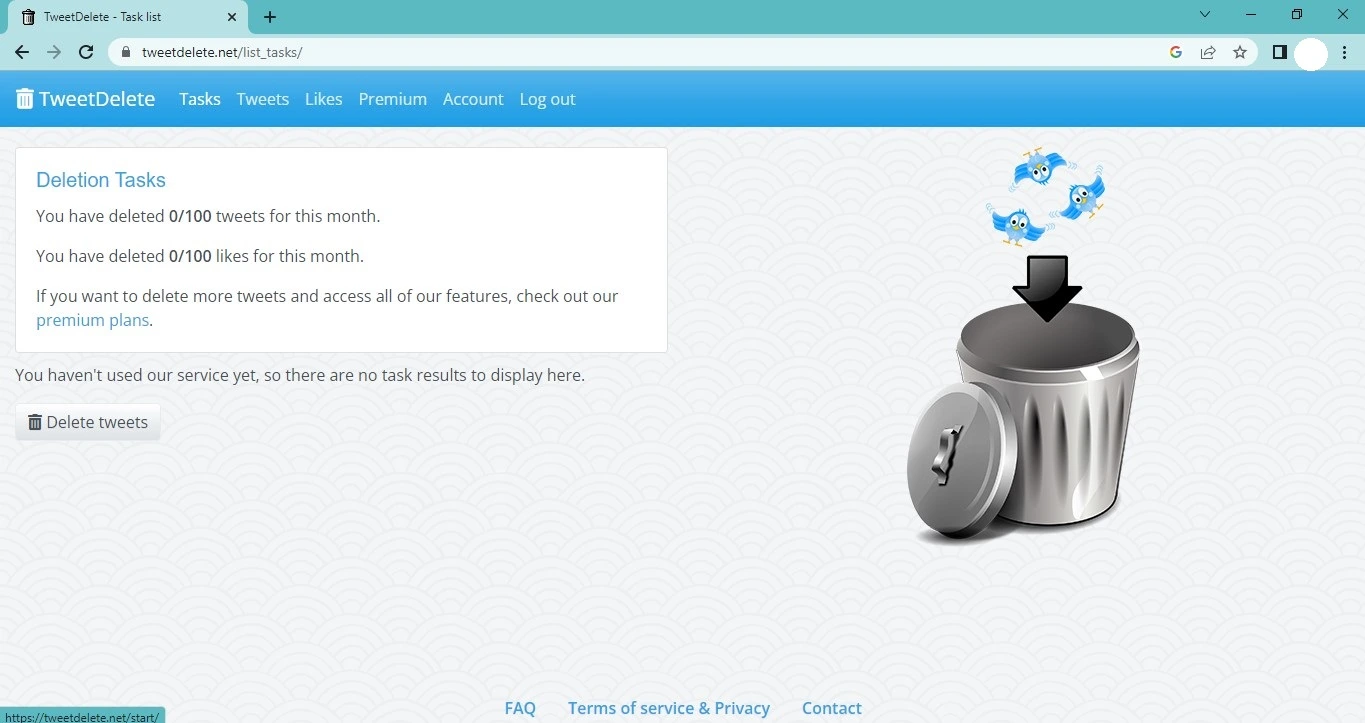1365x723 pixels.
Task: Open the Account menu item
Action: pos(473,99)
